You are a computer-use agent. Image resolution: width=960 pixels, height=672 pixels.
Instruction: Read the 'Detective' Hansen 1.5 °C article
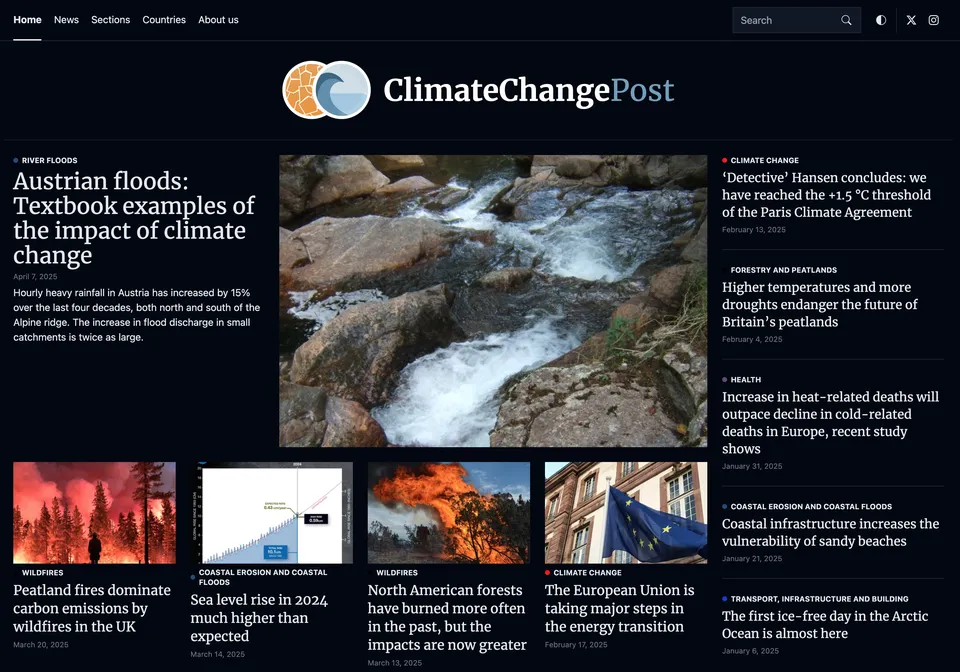click(826, 195)
